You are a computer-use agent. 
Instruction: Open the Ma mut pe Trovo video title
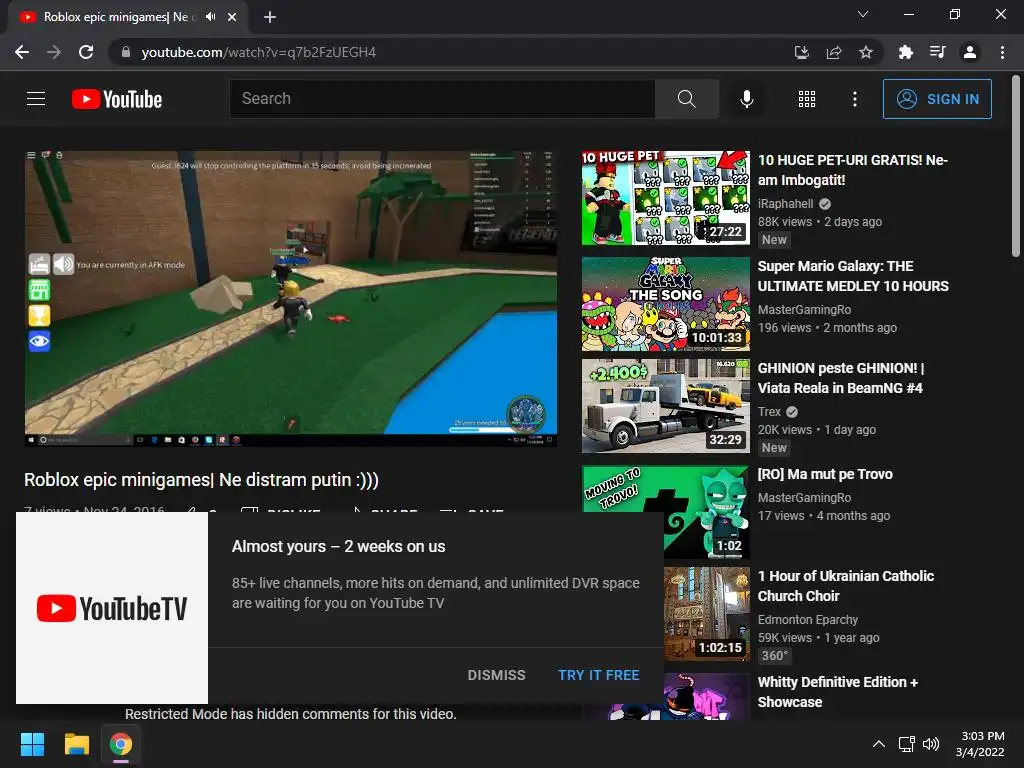[x=825, y=474]
